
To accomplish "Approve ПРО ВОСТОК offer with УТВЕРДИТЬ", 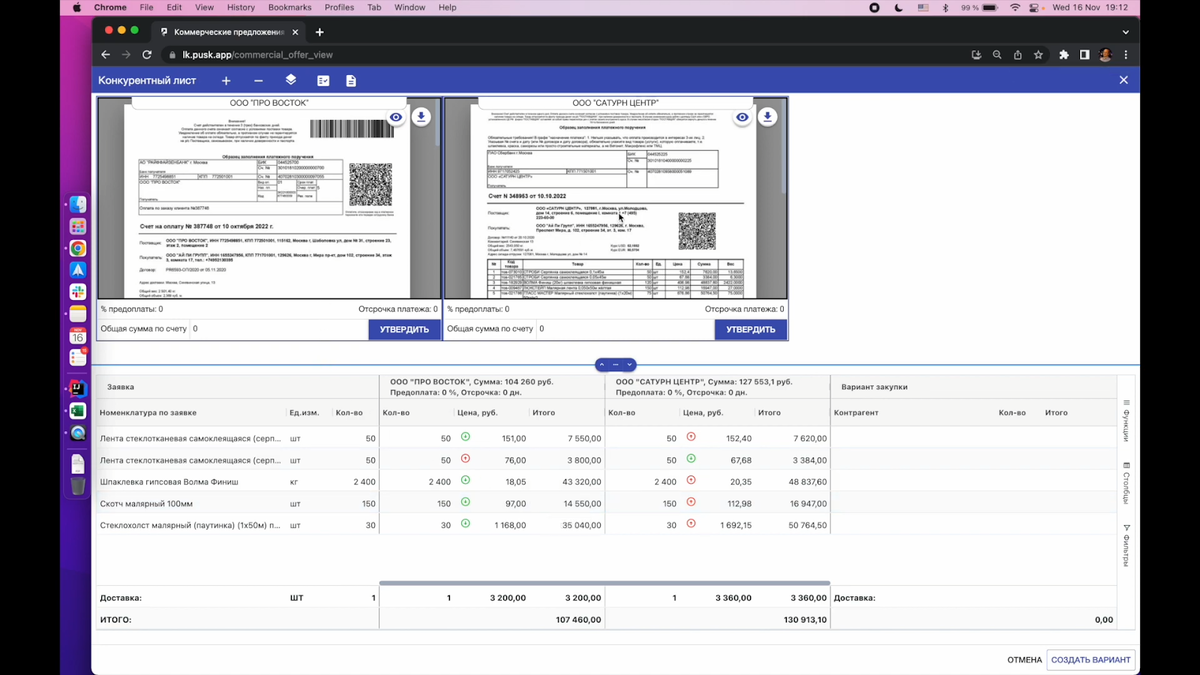I will pos(404,329).
